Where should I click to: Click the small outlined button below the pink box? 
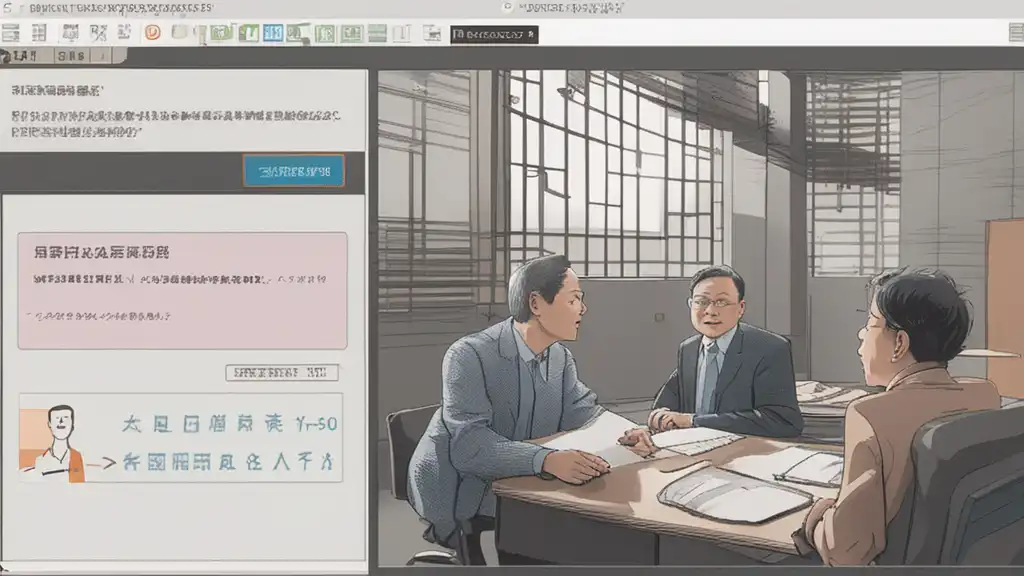point(282,373)
